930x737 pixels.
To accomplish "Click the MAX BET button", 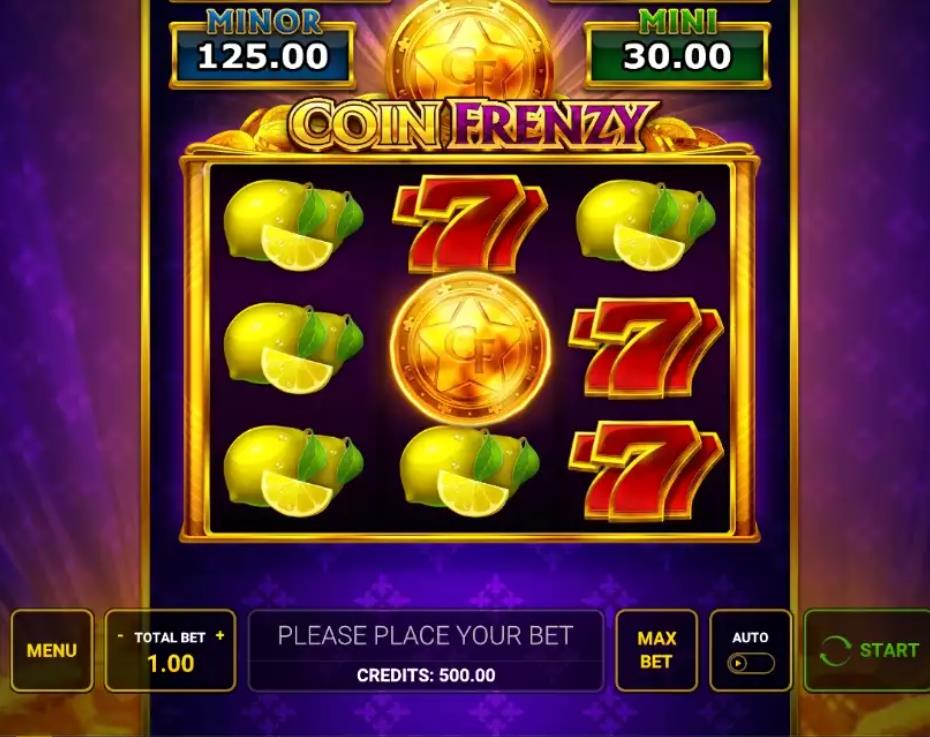I will pos(656,650).
